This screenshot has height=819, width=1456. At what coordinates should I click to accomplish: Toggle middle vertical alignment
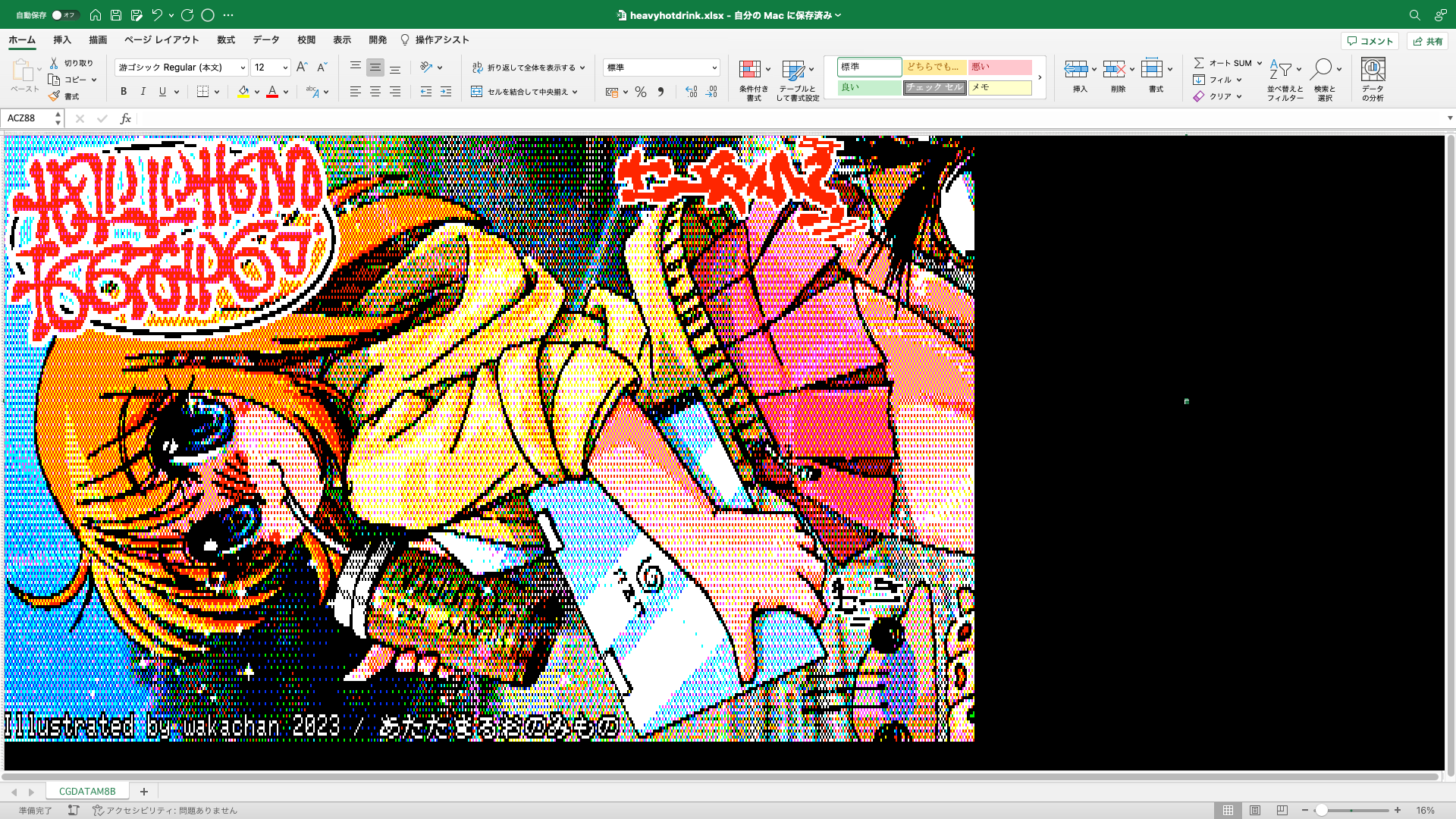[375, 67]
